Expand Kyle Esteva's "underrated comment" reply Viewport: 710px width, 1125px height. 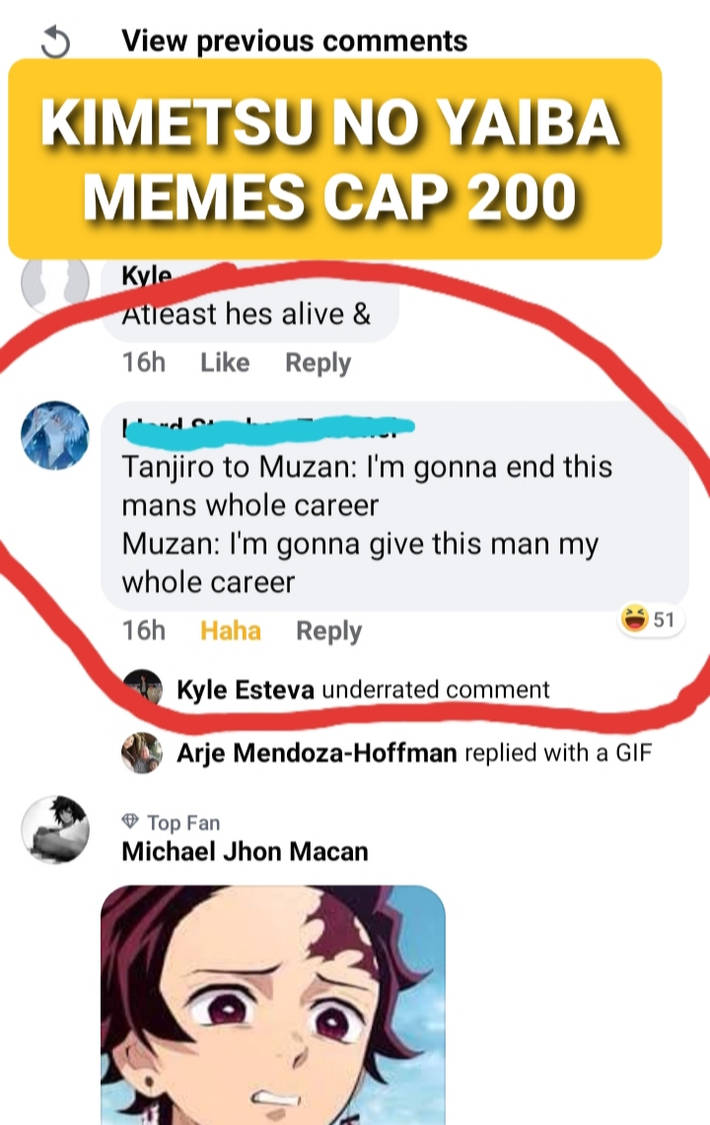(x=363, y=689)
